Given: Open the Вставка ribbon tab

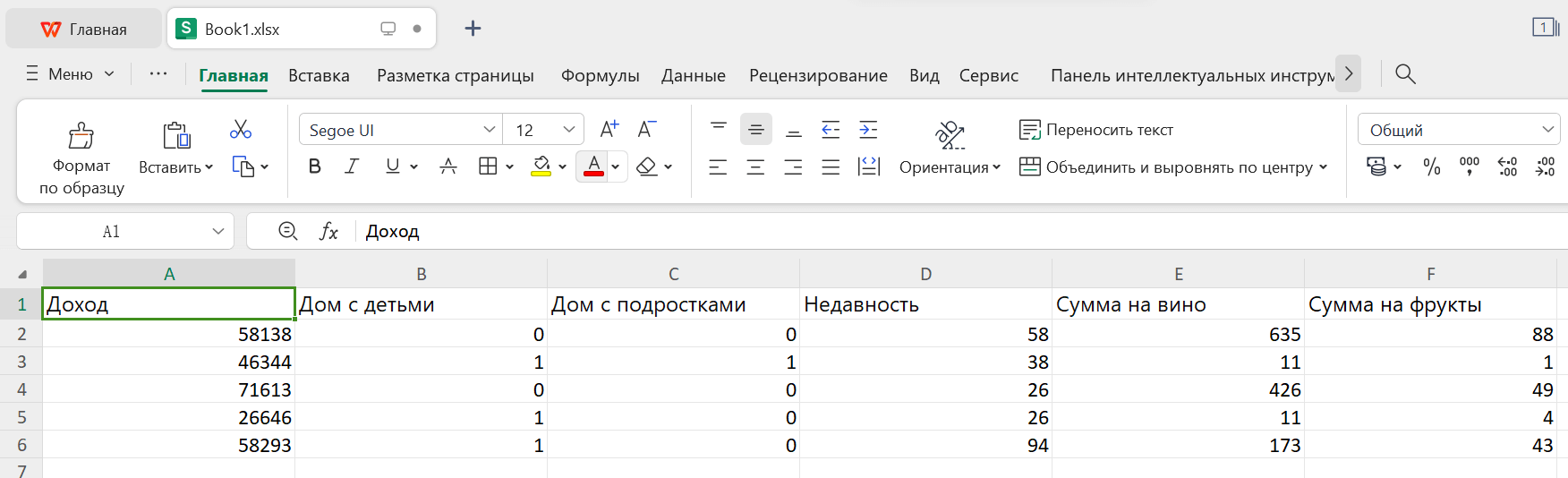Looking at the screenshot, I should [x=319, y=76].
